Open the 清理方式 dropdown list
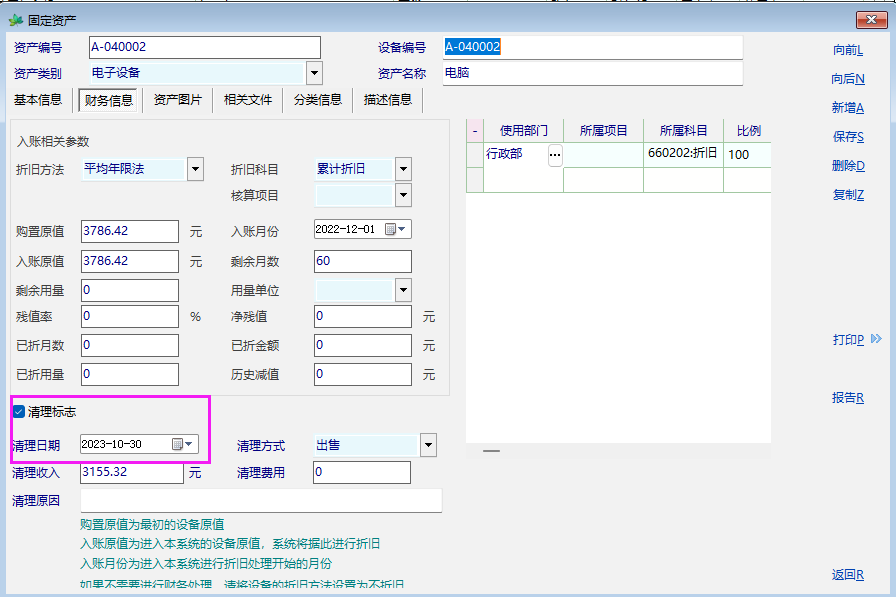 (428, 445)
